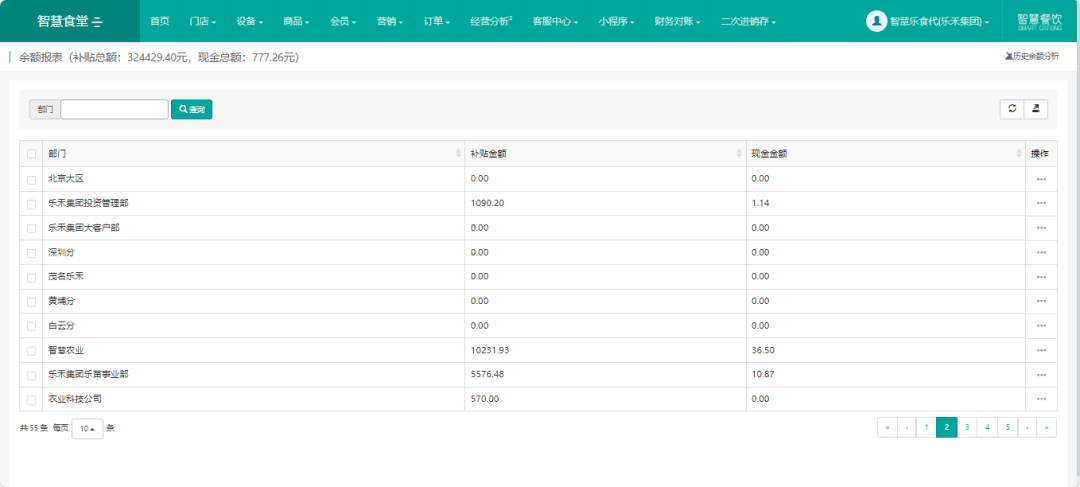
Task: Go to page 4
Action: (987, 427)
